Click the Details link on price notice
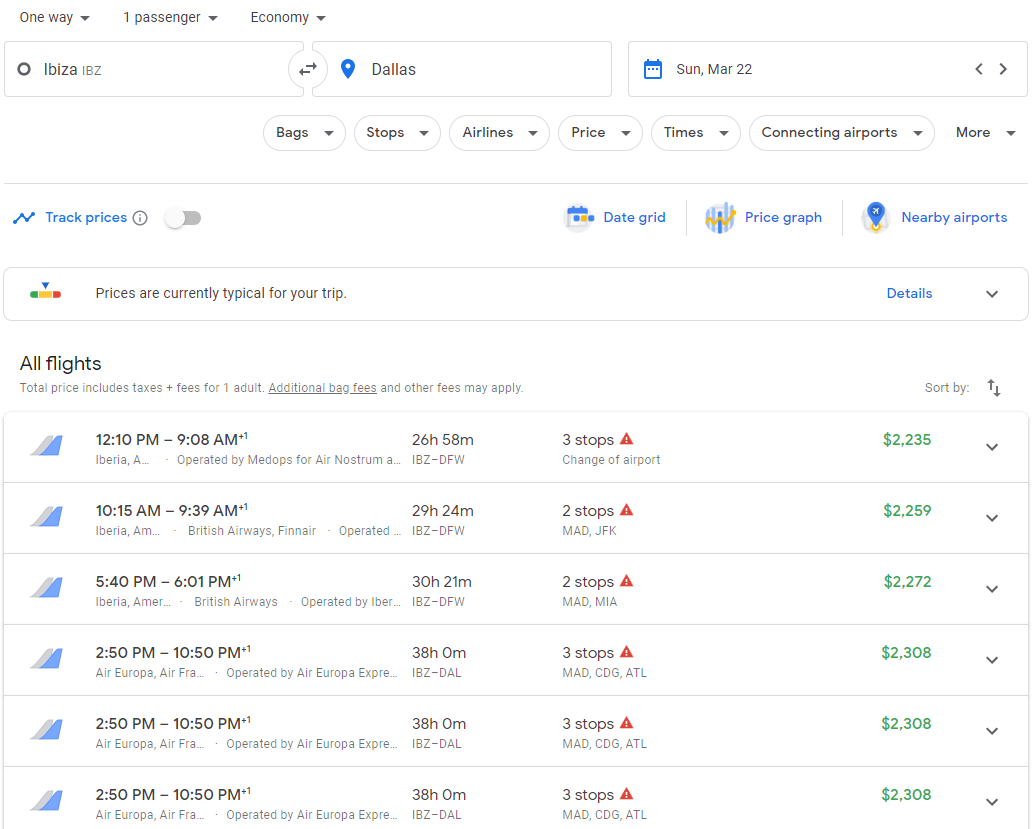The image size is (1033, 829). pyautogui.click(x=909, y=293)
